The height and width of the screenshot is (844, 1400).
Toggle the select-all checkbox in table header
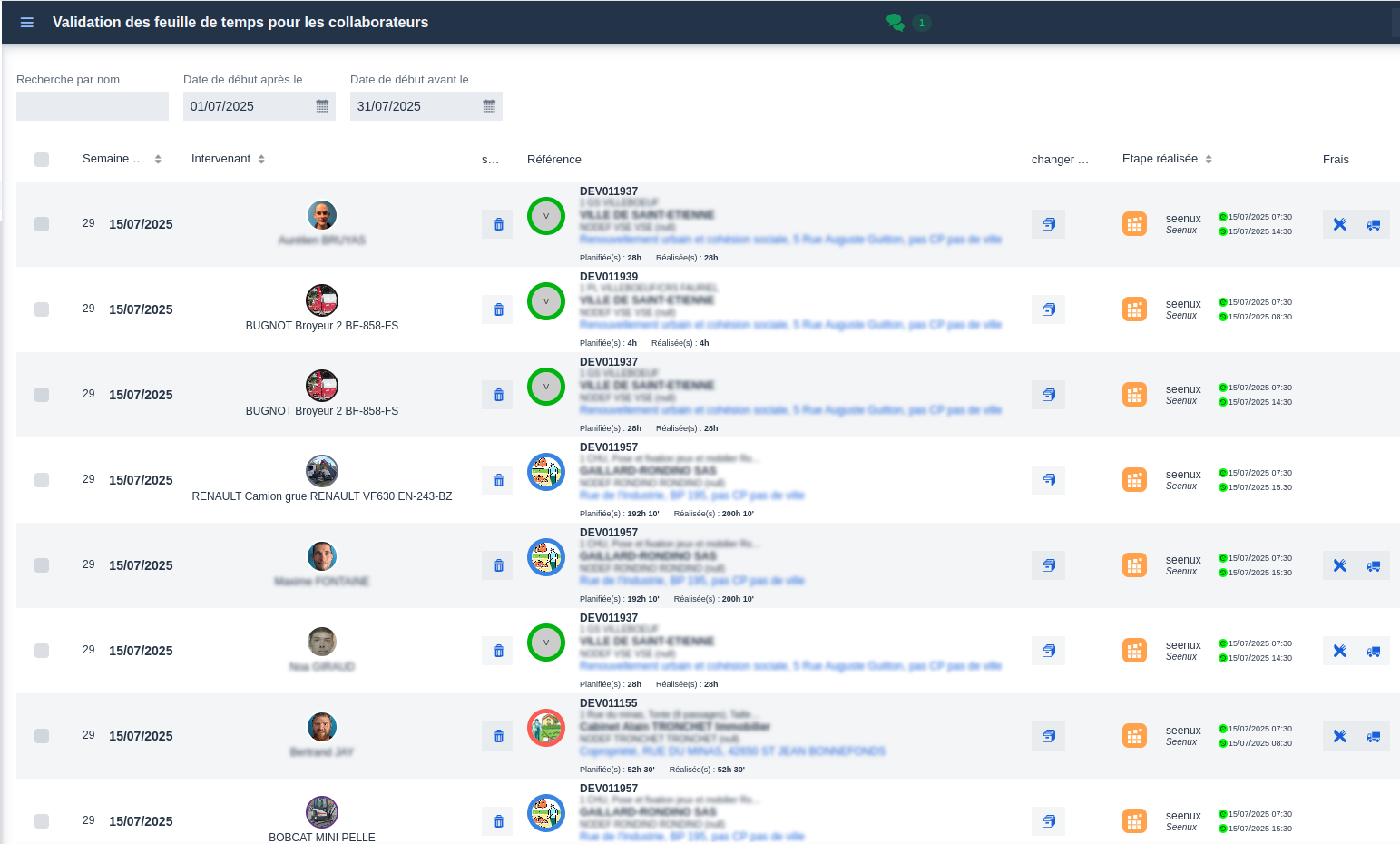(x=42, y=160)
